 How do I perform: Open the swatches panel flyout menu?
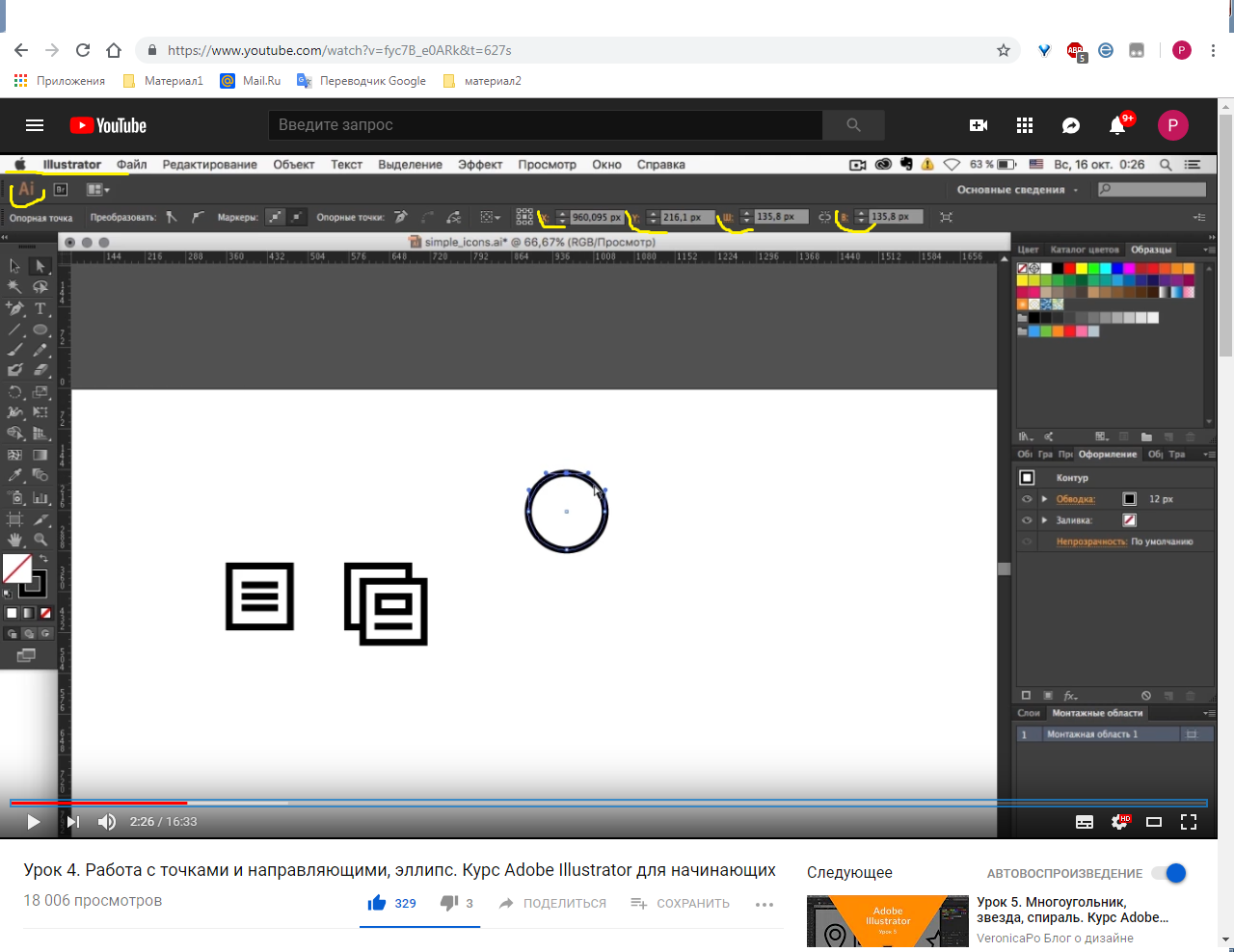(x=1209, y=250)
